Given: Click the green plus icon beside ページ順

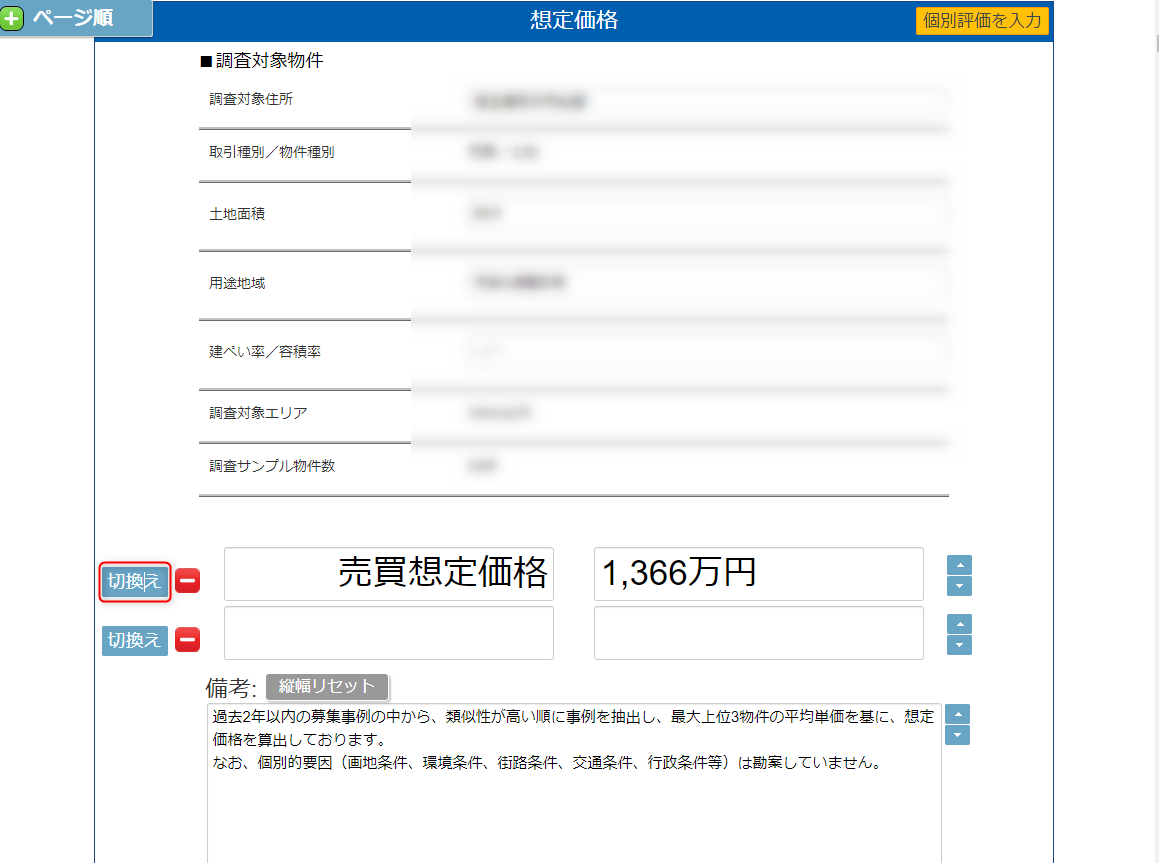Looking at the screenshot, I should click(13, 18).
